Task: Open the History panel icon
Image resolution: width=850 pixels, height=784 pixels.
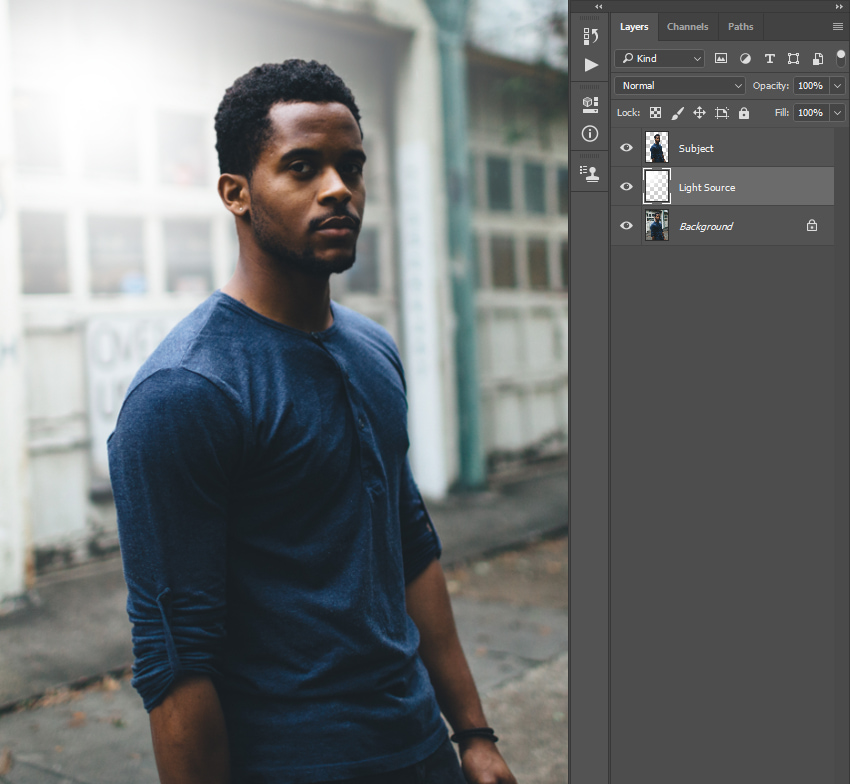Action: pyautogui.click(x=590, y=37)
